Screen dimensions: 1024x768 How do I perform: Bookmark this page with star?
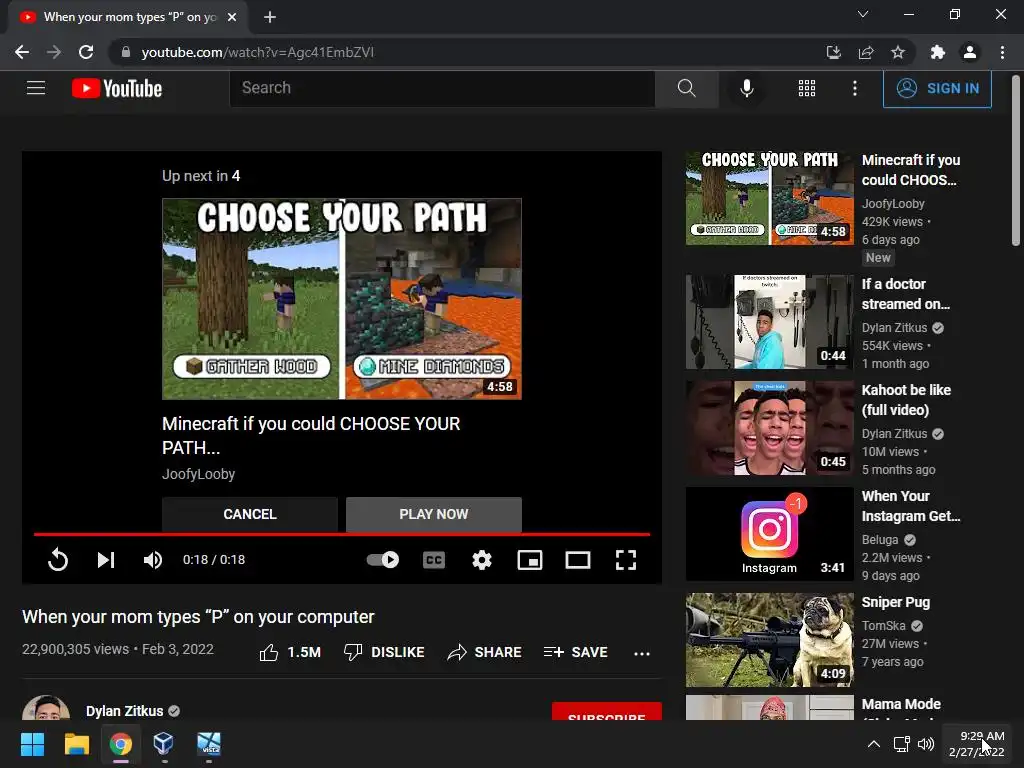pos(898,52)
